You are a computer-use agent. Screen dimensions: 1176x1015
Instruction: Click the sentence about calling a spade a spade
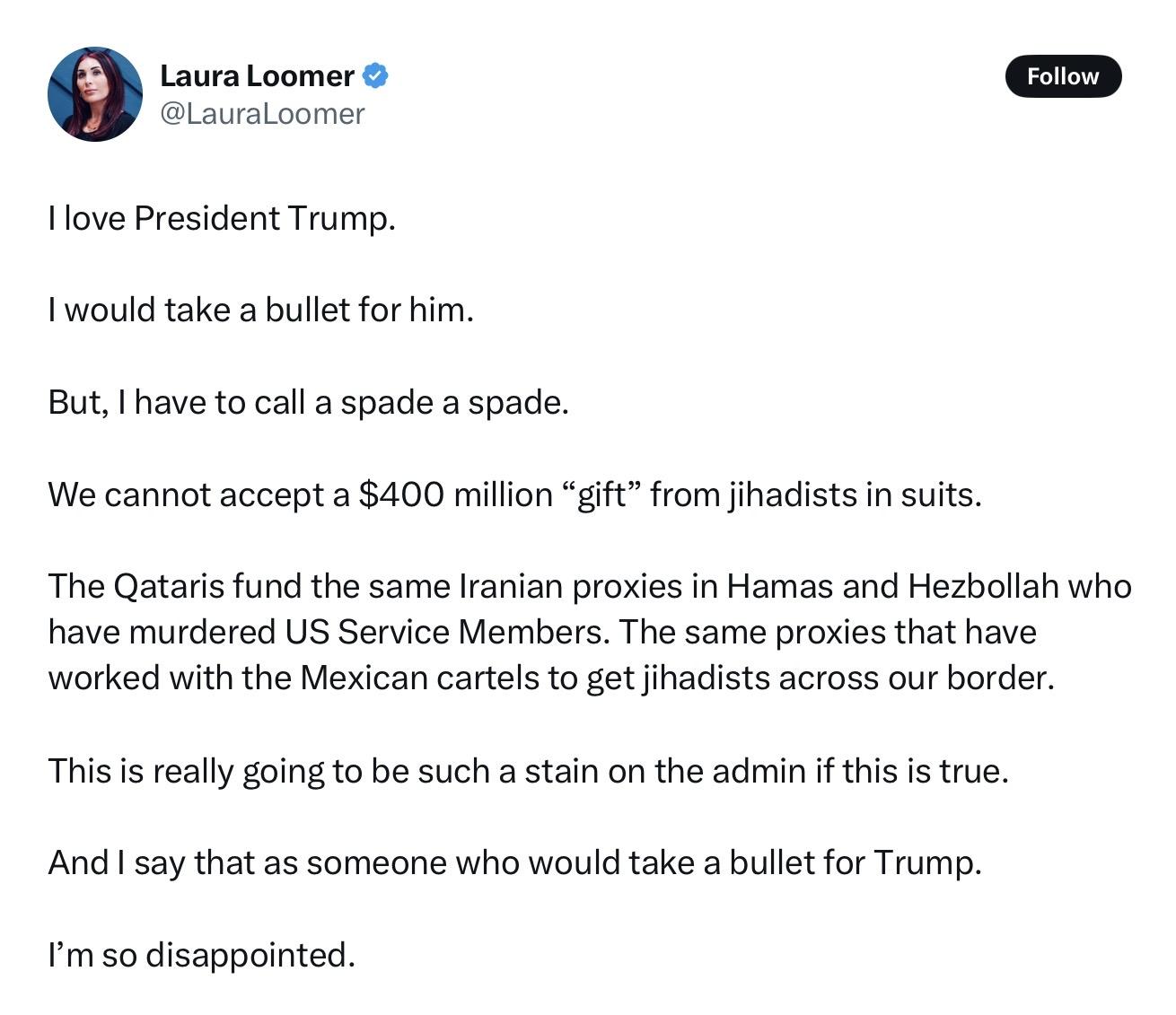coord(309,403)
